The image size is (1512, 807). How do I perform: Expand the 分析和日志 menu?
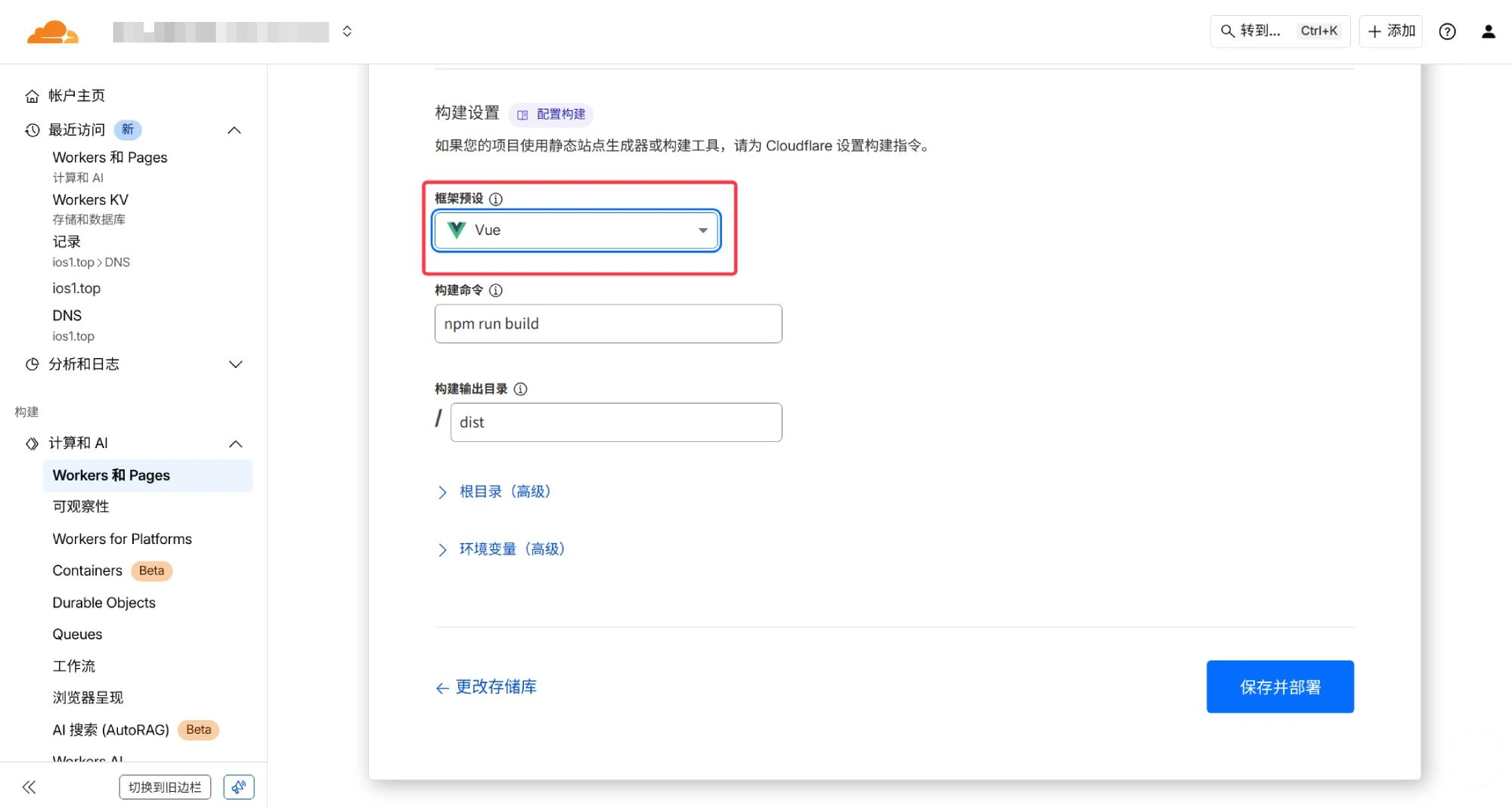235,364
